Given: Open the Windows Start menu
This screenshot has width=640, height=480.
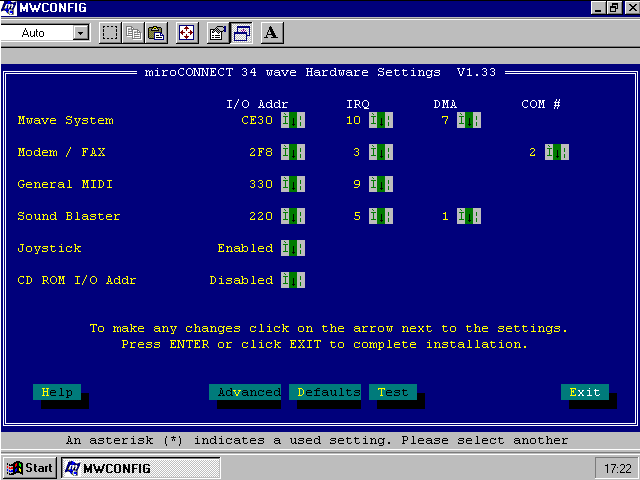Looking at the screenshot, I should [29, 468].
